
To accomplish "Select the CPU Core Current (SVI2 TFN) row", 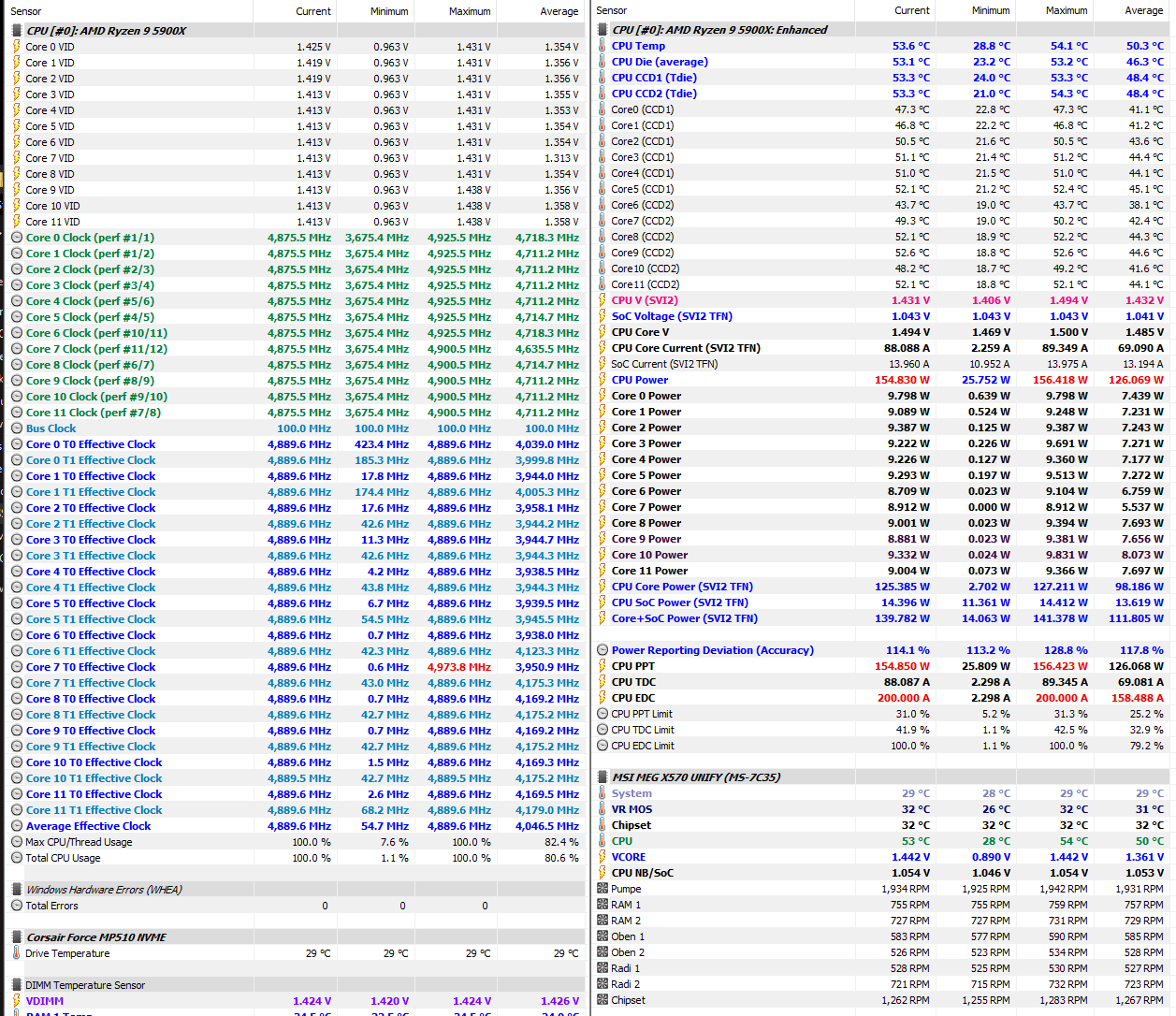I will pos(881,348).
